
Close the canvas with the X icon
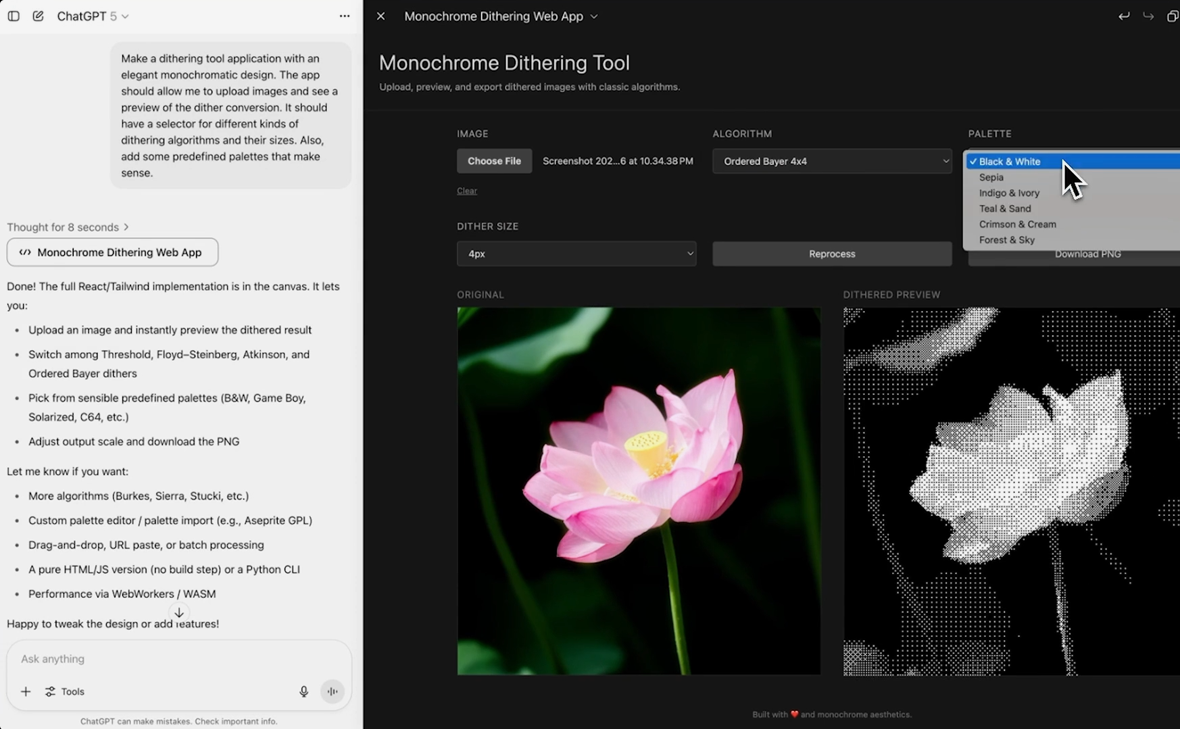[381, 16]
